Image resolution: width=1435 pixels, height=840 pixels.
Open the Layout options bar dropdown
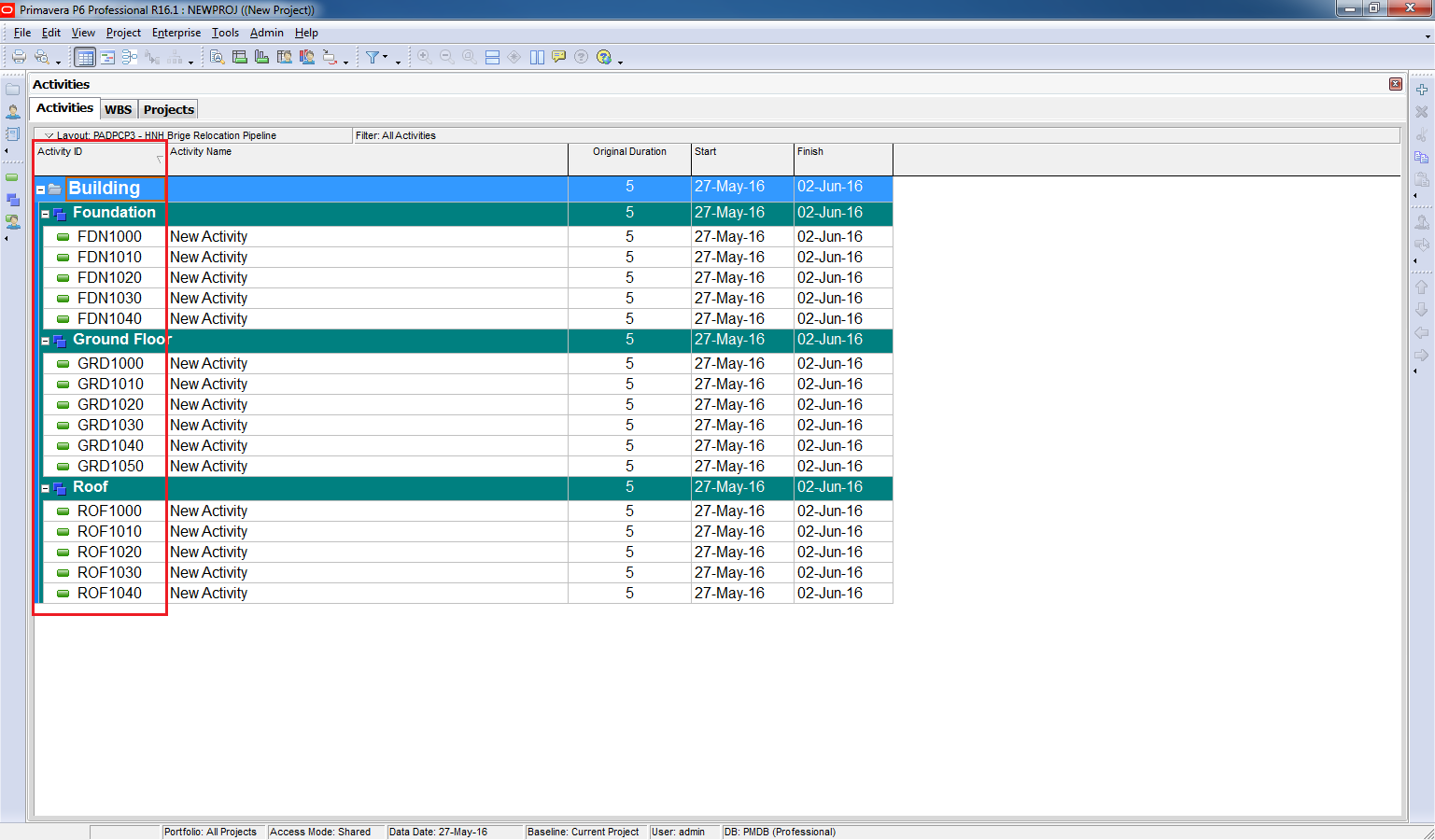pyautogui.click(x=49, y=135)
